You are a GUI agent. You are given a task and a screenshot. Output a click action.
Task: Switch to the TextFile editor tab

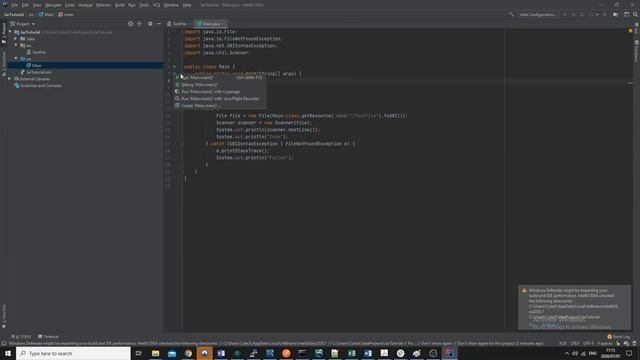tap(179, 24)
